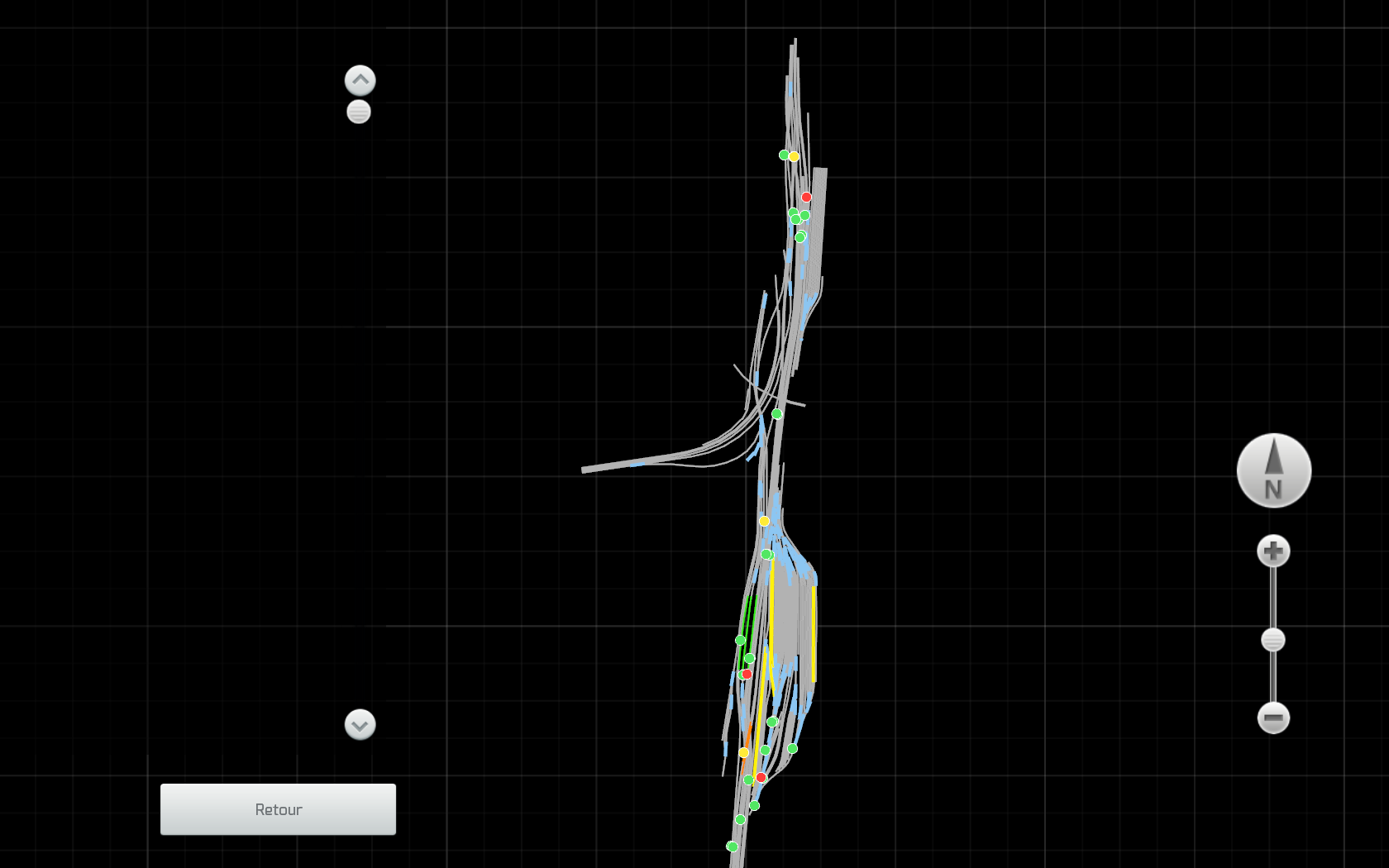This screenshot has width=1389, height=868.
Task: Select the lone green marker at the track junction
Action: 776,413
